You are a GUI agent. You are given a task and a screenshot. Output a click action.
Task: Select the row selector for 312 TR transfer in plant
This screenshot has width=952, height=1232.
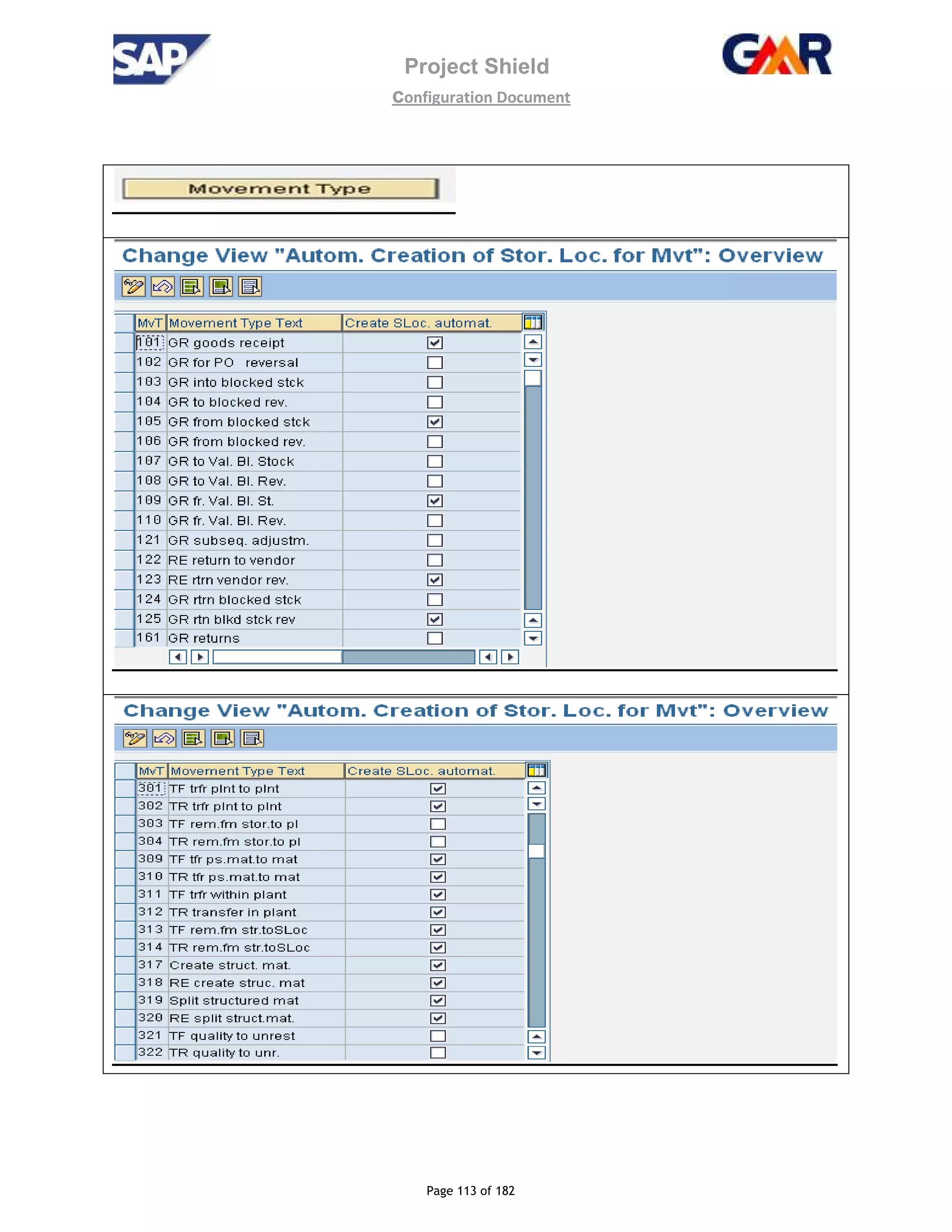pos(125,912)
